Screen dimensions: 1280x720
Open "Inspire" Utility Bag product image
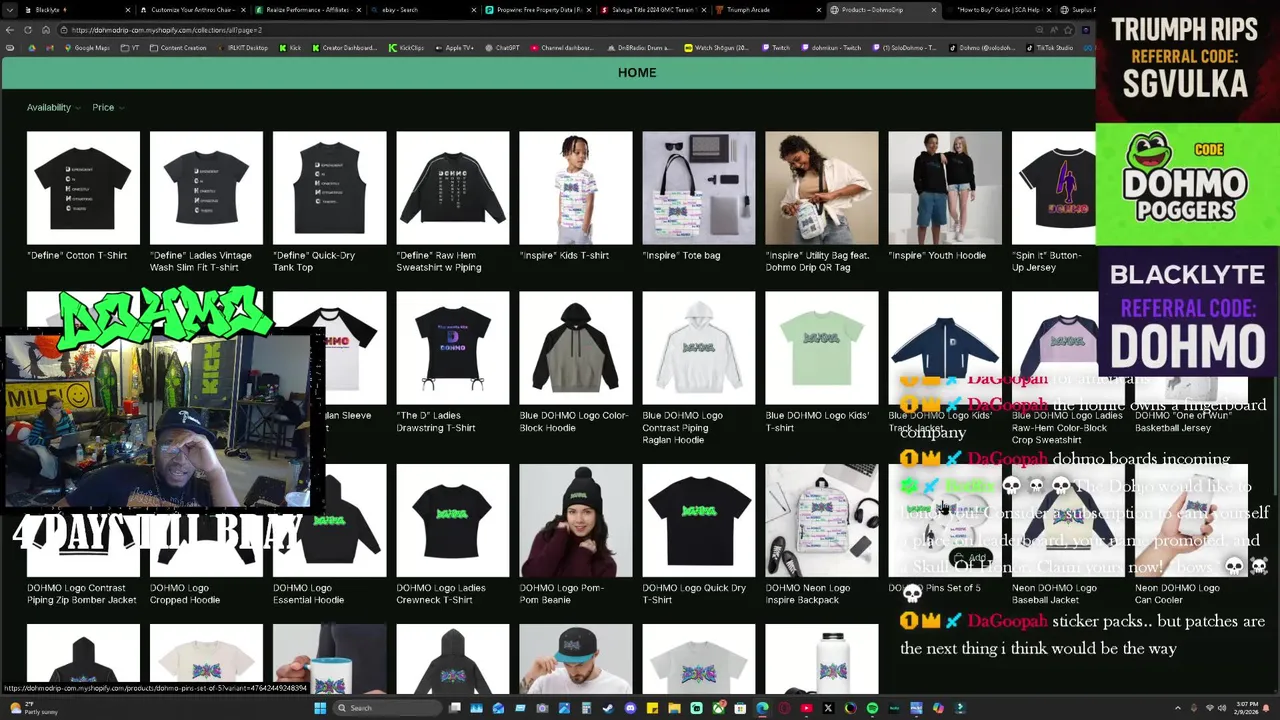pos(821,188)
